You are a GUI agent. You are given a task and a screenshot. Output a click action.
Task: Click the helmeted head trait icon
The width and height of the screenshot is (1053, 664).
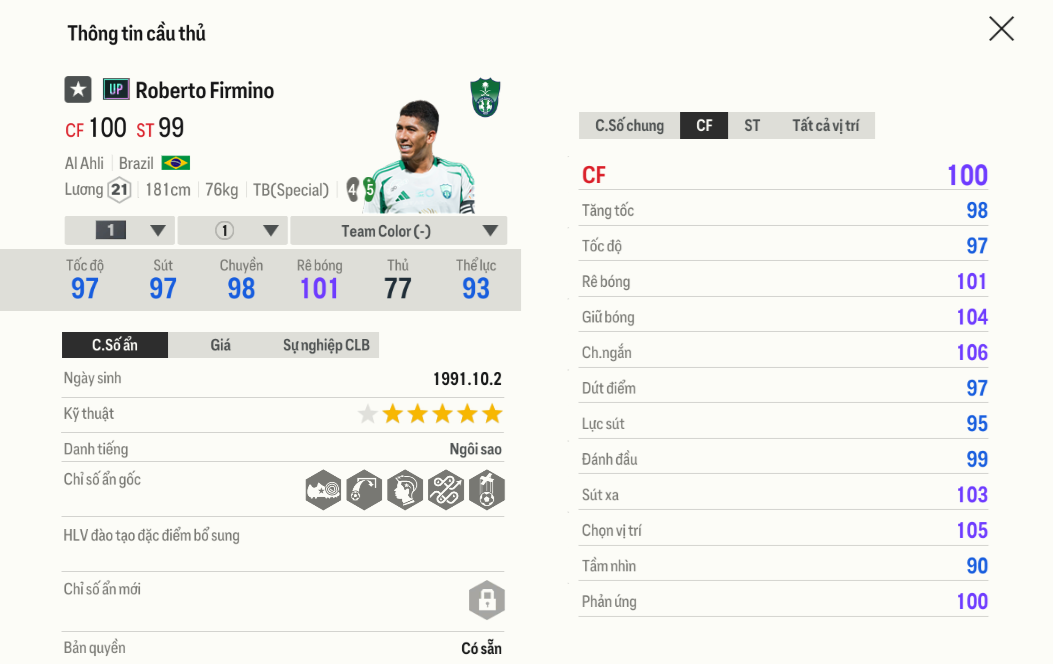pos(405,490)
